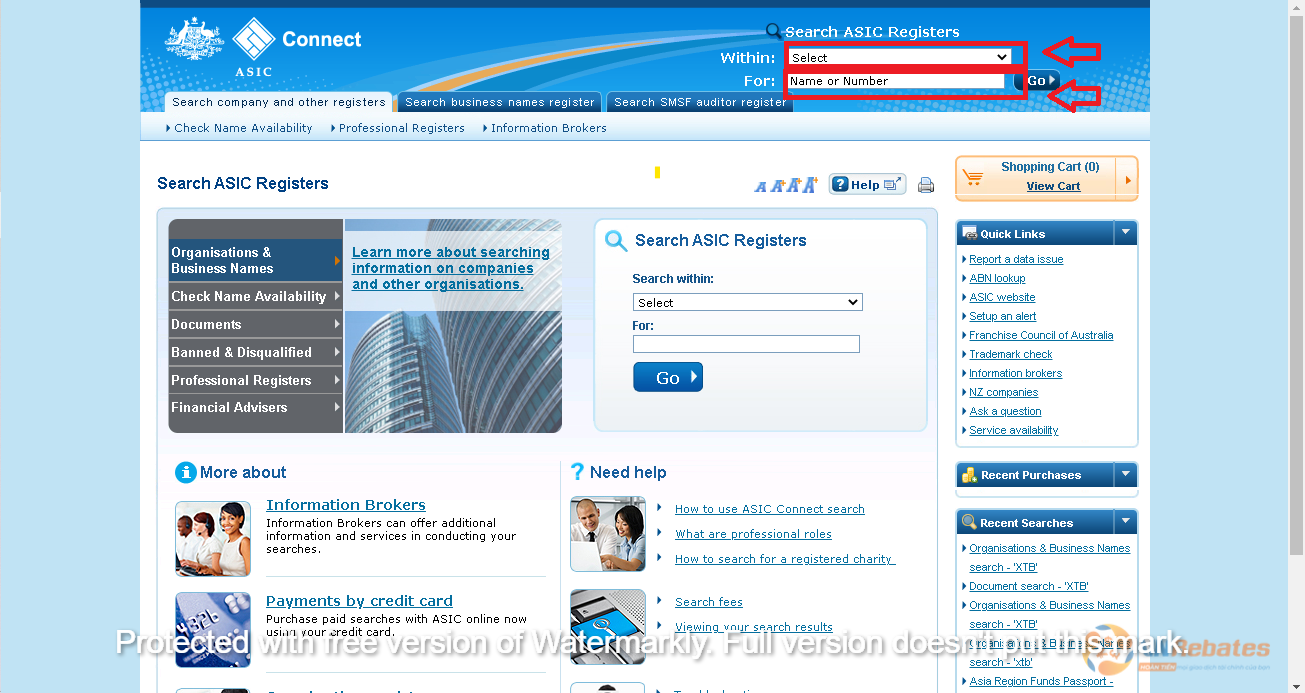Click the credit card payment thumbnail
This screenshot has width=1305, height=693.
pos(213,632)
